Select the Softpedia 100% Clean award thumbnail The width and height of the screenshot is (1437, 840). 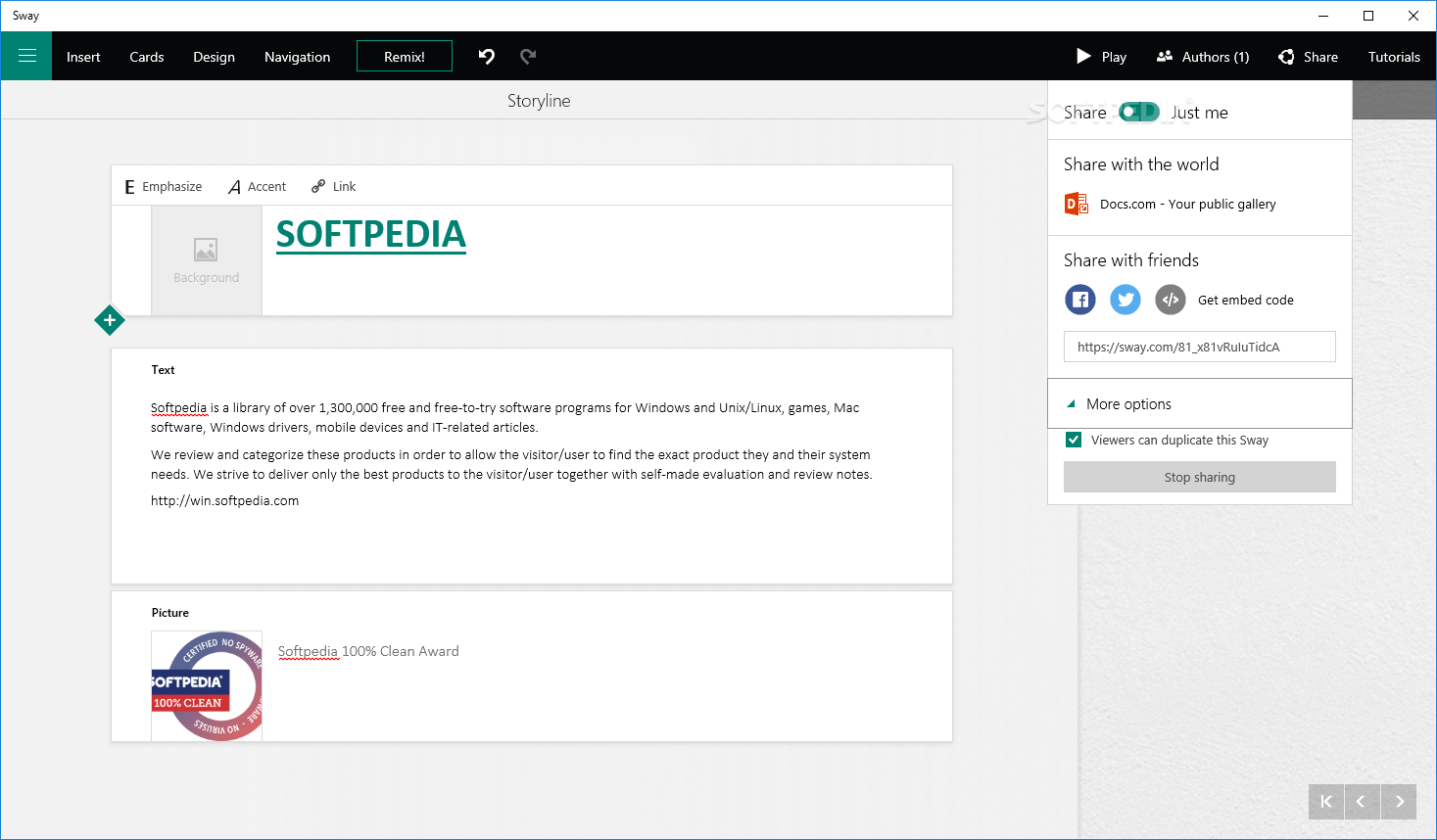tap(207, 685)
